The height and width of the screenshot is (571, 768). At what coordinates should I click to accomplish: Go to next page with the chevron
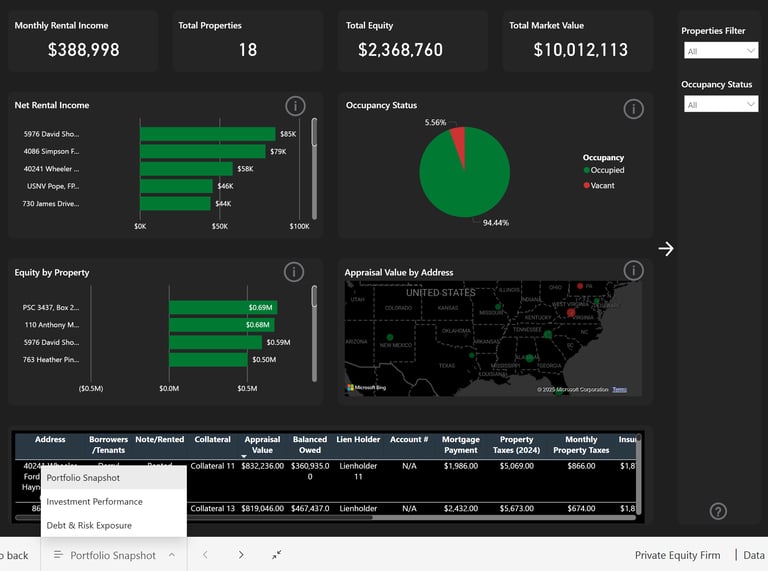[x=240, y=555]
